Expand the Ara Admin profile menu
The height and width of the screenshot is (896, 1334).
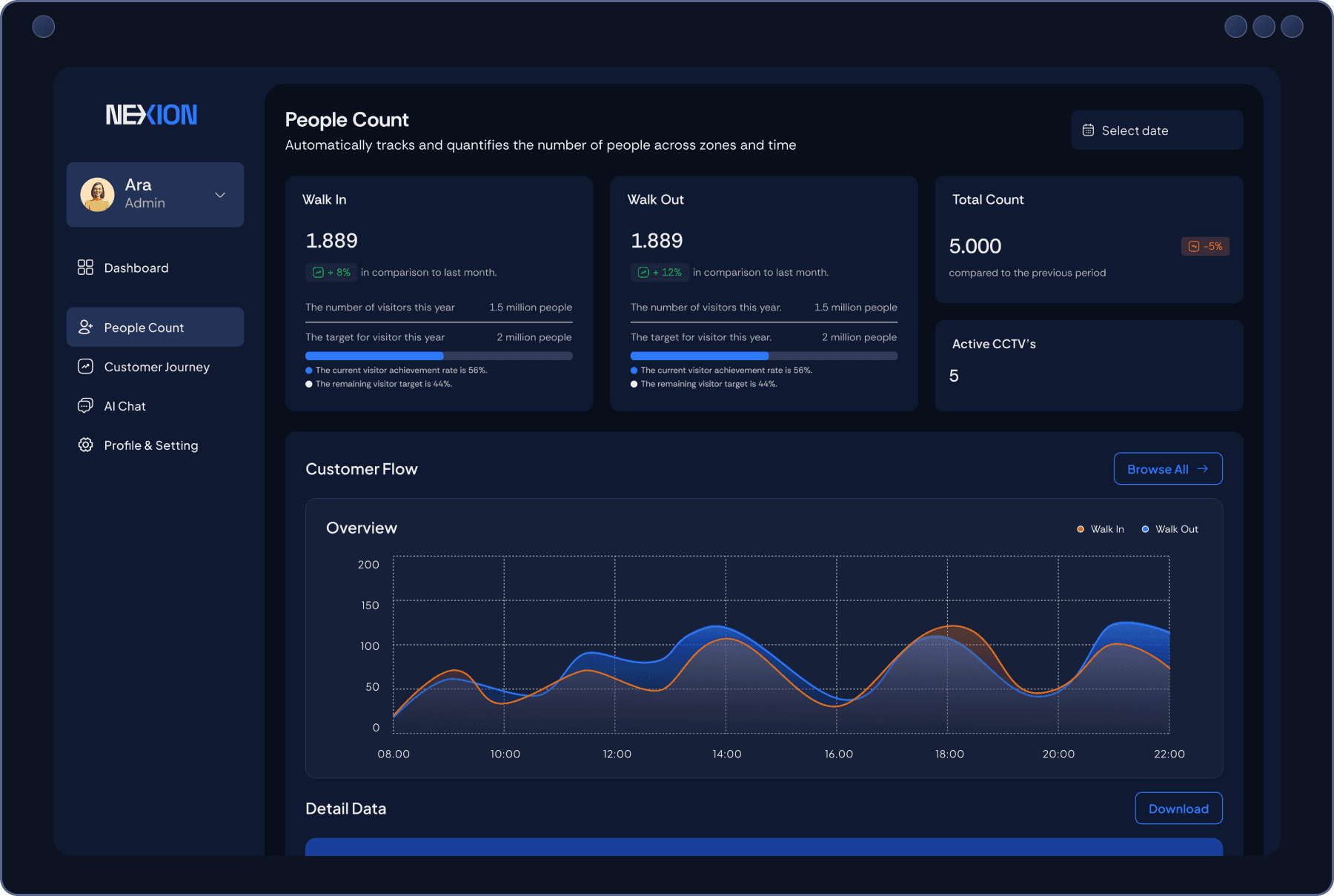[219, 195]
